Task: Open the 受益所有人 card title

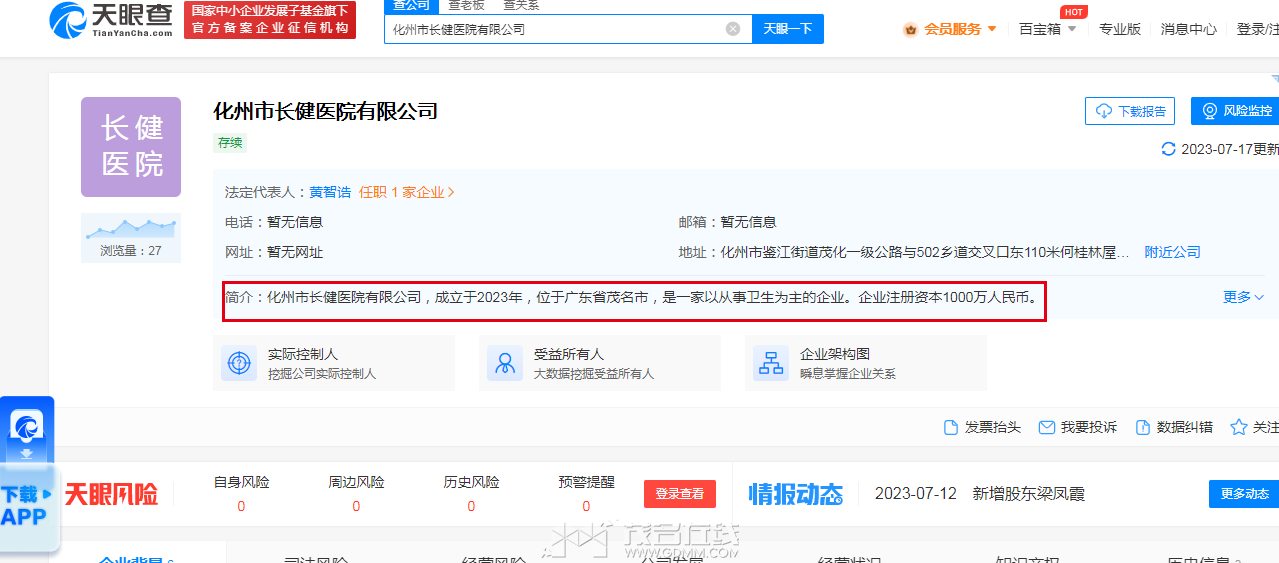Action: (569, 354)
